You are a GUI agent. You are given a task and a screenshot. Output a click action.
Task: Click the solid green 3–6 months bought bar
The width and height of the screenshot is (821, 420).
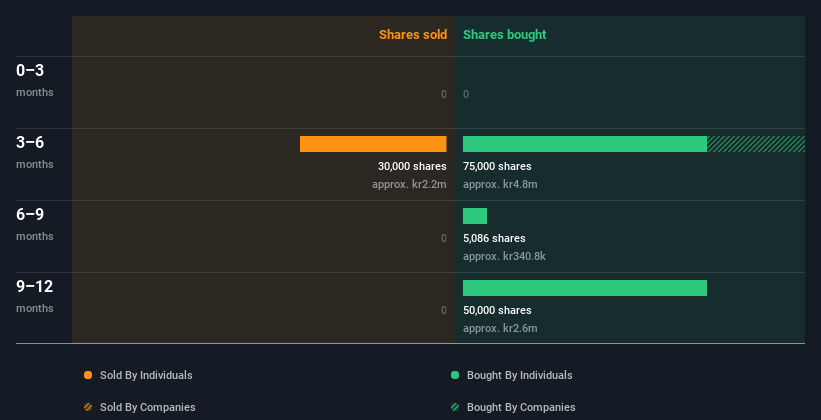[x=585, y=144]
